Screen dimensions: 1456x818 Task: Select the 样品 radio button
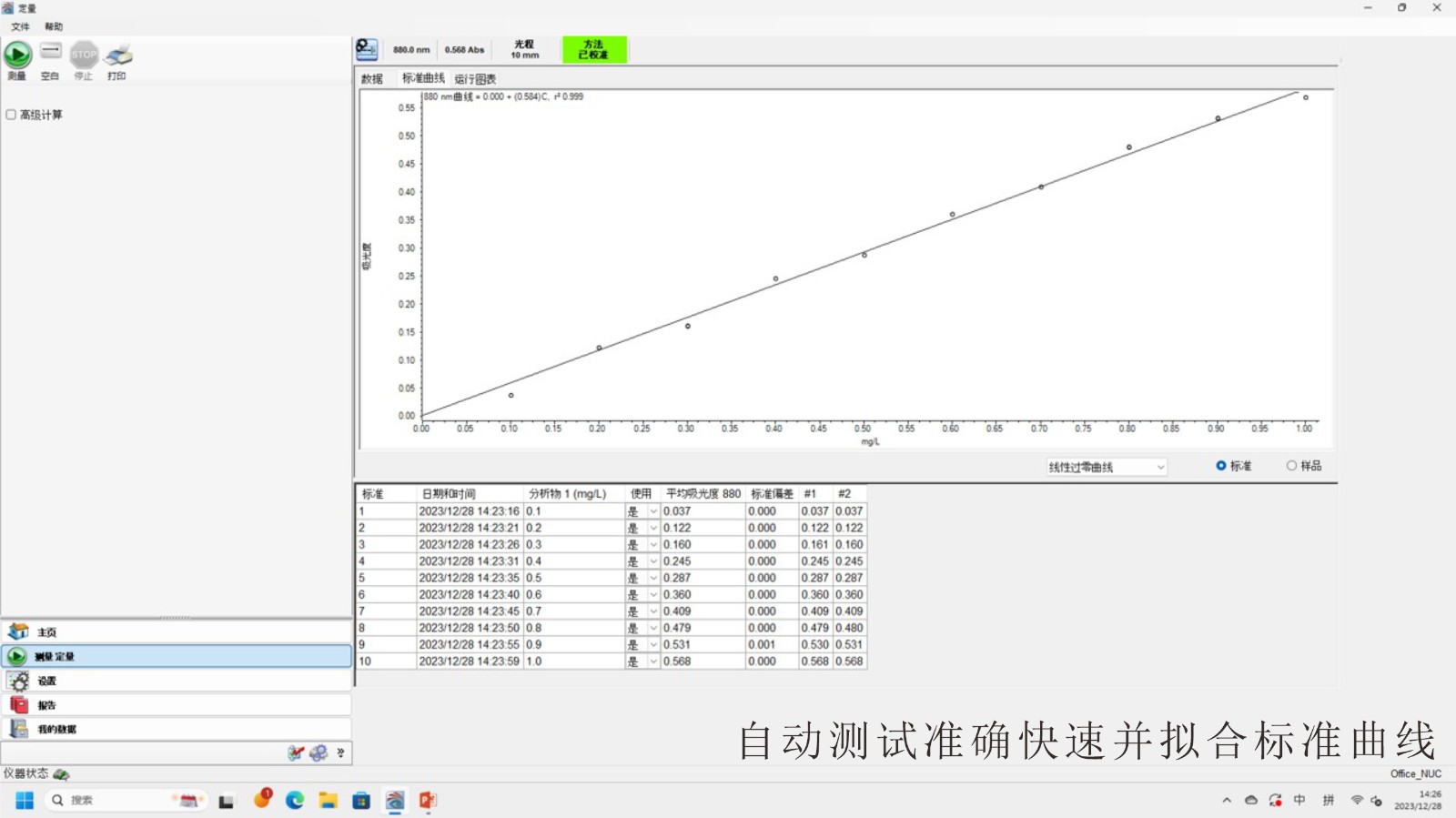coord(1291,466)
